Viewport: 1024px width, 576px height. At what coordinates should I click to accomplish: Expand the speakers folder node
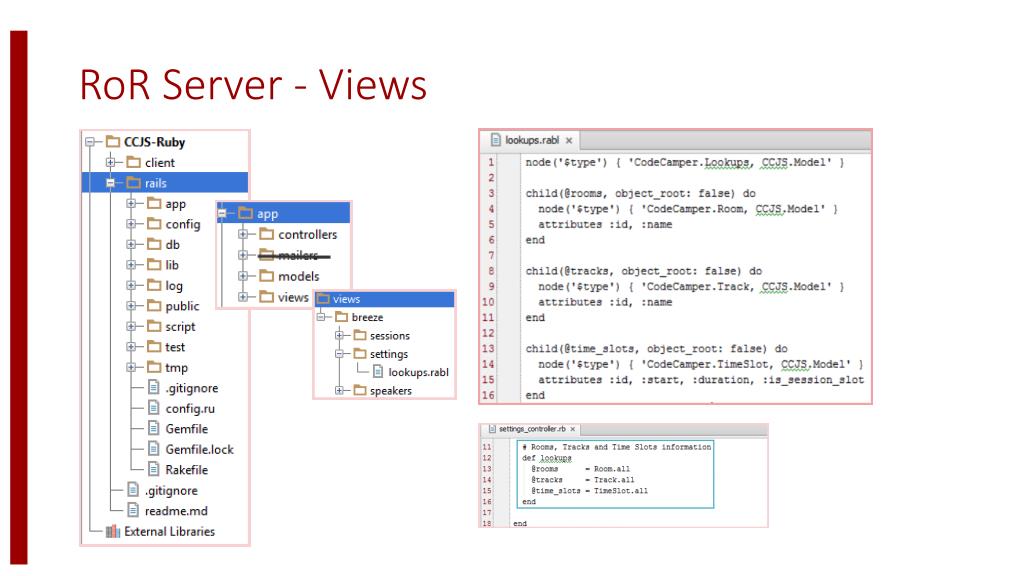[x=340, y=390]
